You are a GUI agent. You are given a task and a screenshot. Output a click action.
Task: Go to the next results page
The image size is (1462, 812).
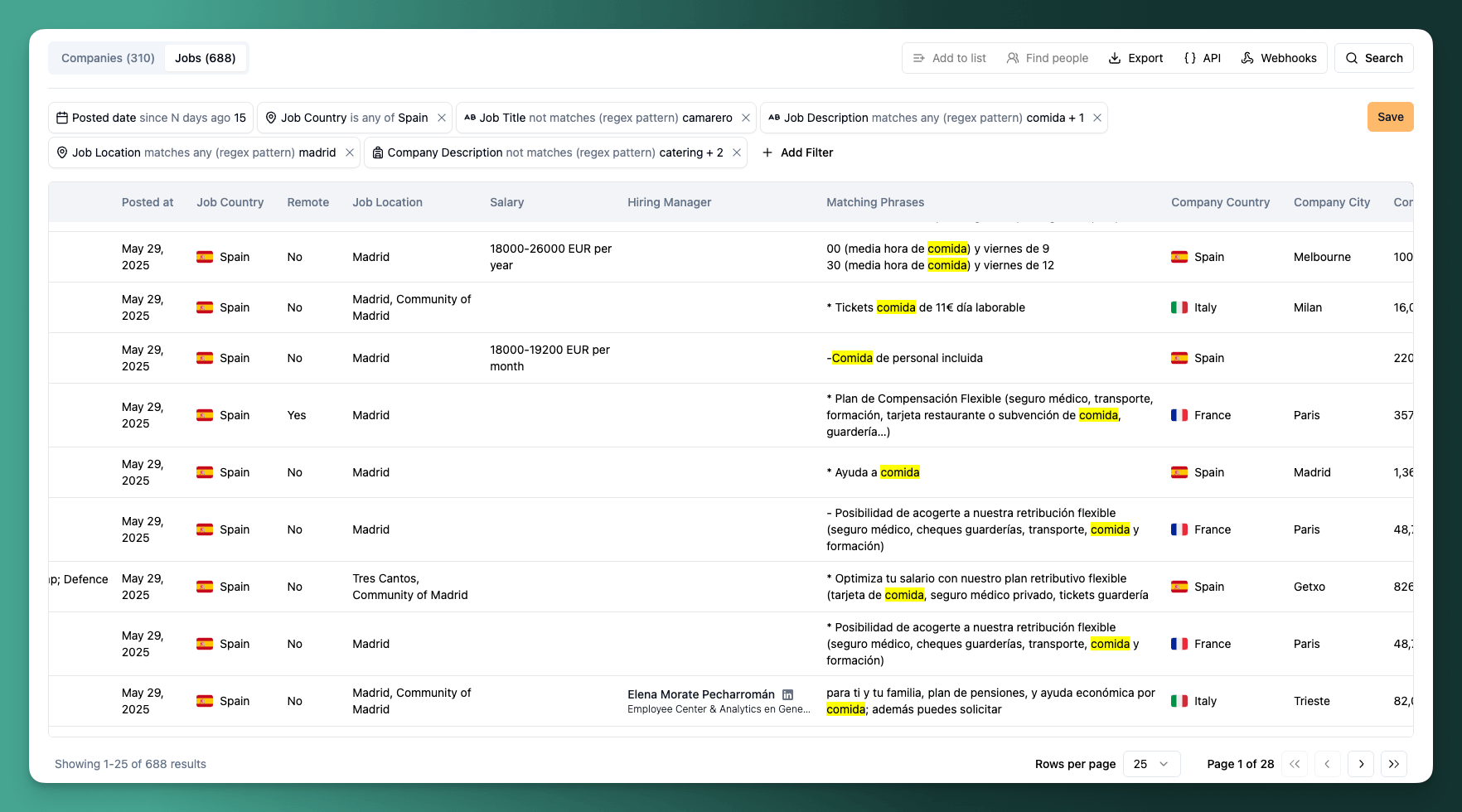(1361, 764)
